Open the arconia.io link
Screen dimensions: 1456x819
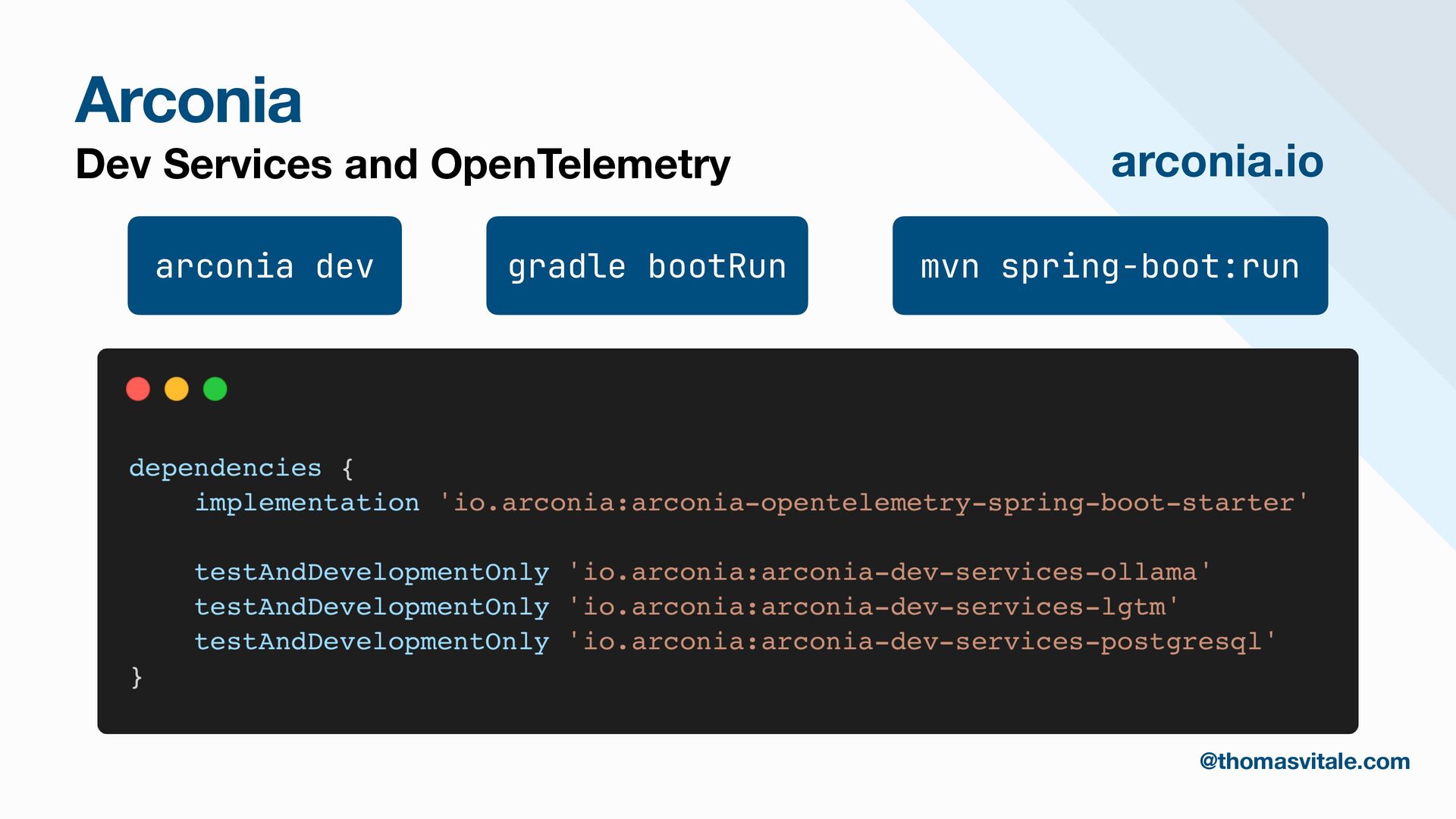tap(1217, 162)
